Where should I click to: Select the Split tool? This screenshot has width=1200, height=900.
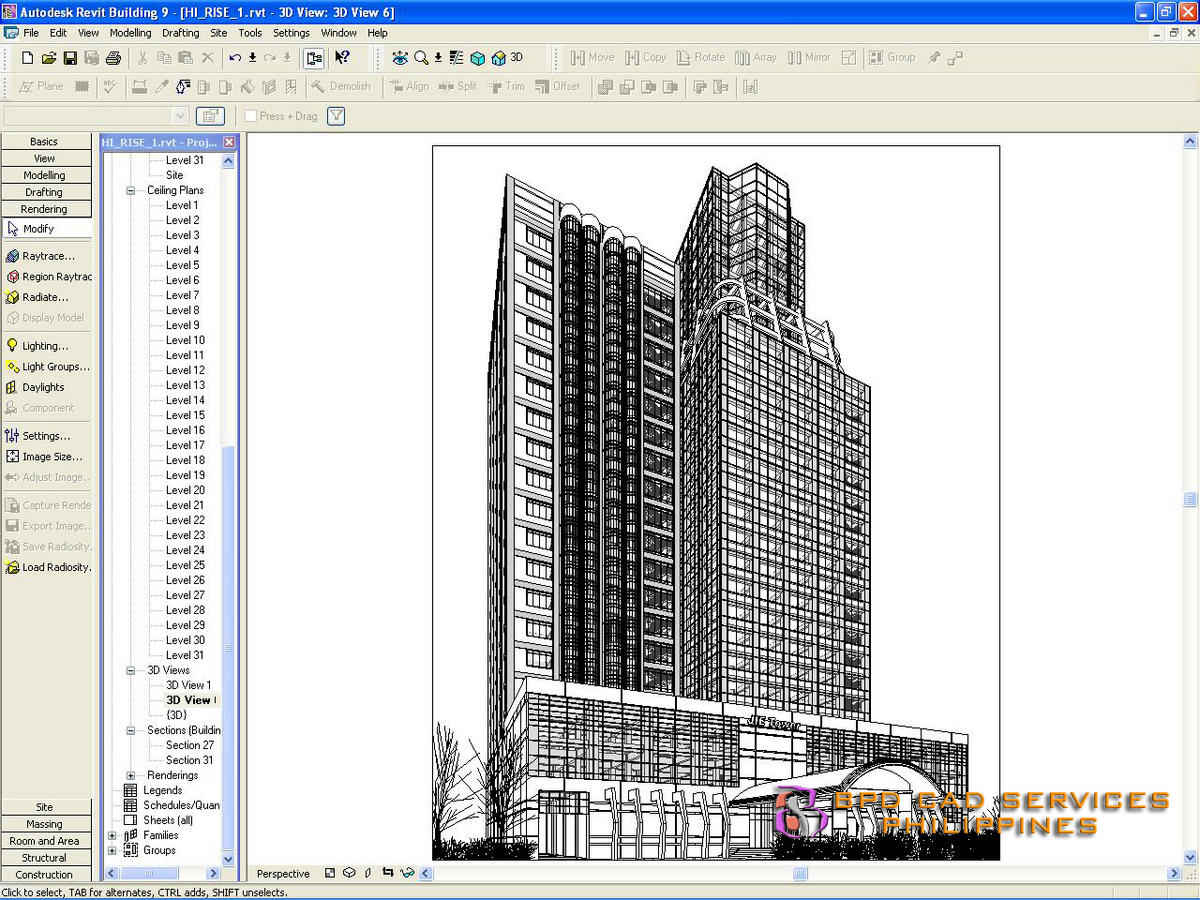point(460,87)
